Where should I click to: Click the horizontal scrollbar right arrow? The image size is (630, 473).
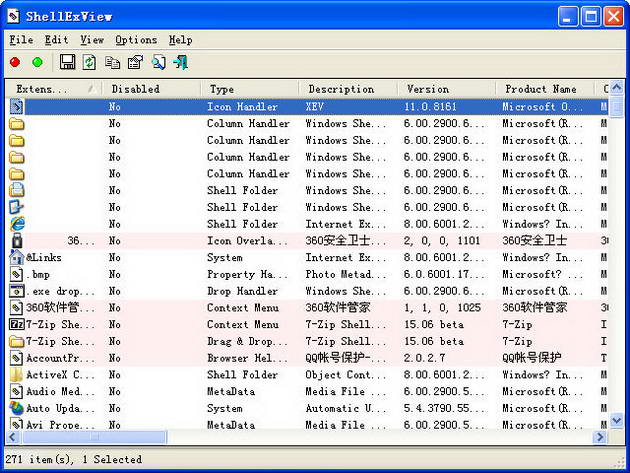pos(601,437)
